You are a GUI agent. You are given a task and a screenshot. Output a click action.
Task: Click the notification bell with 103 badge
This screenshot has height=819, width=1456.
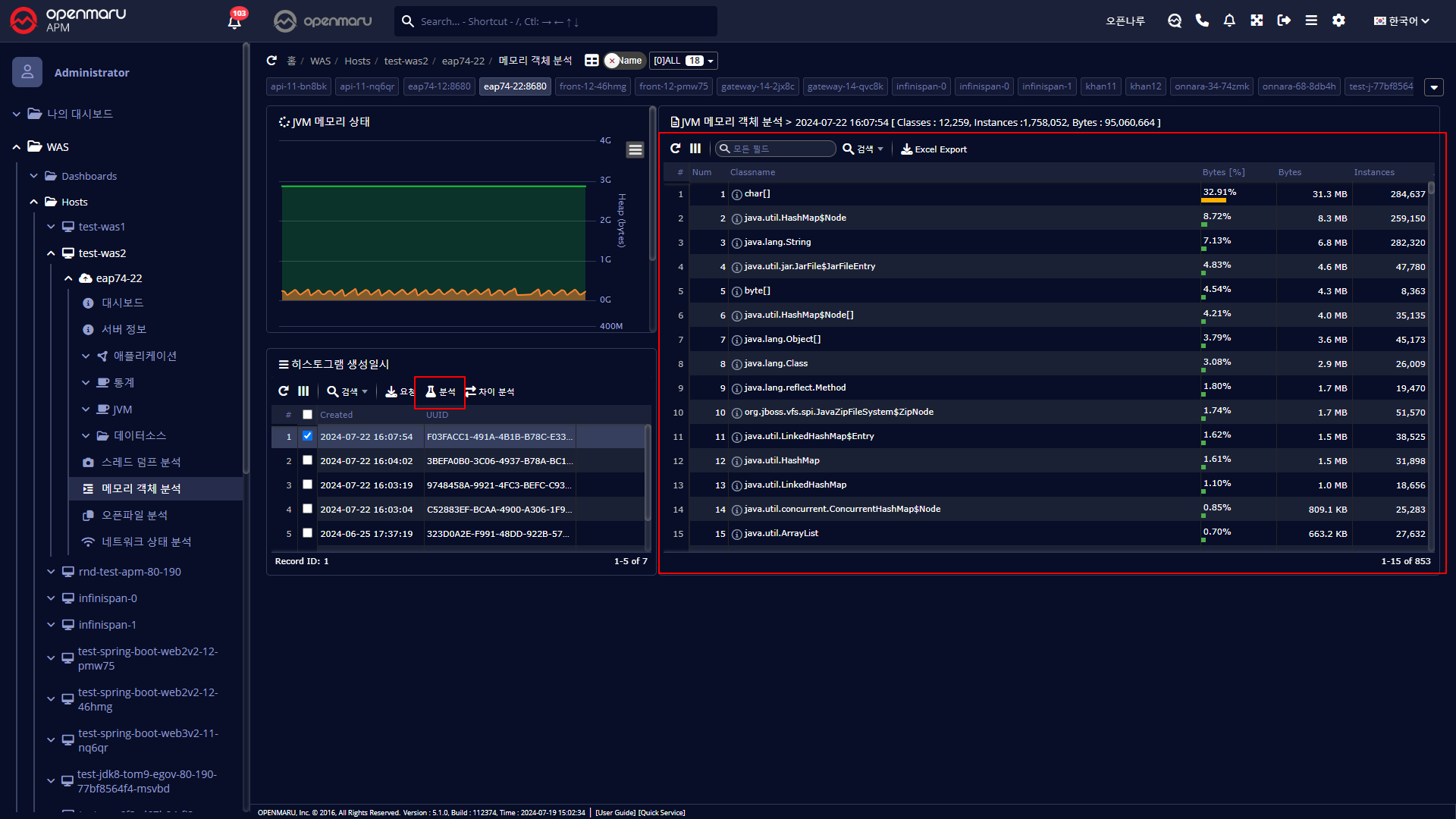[234, 21]
